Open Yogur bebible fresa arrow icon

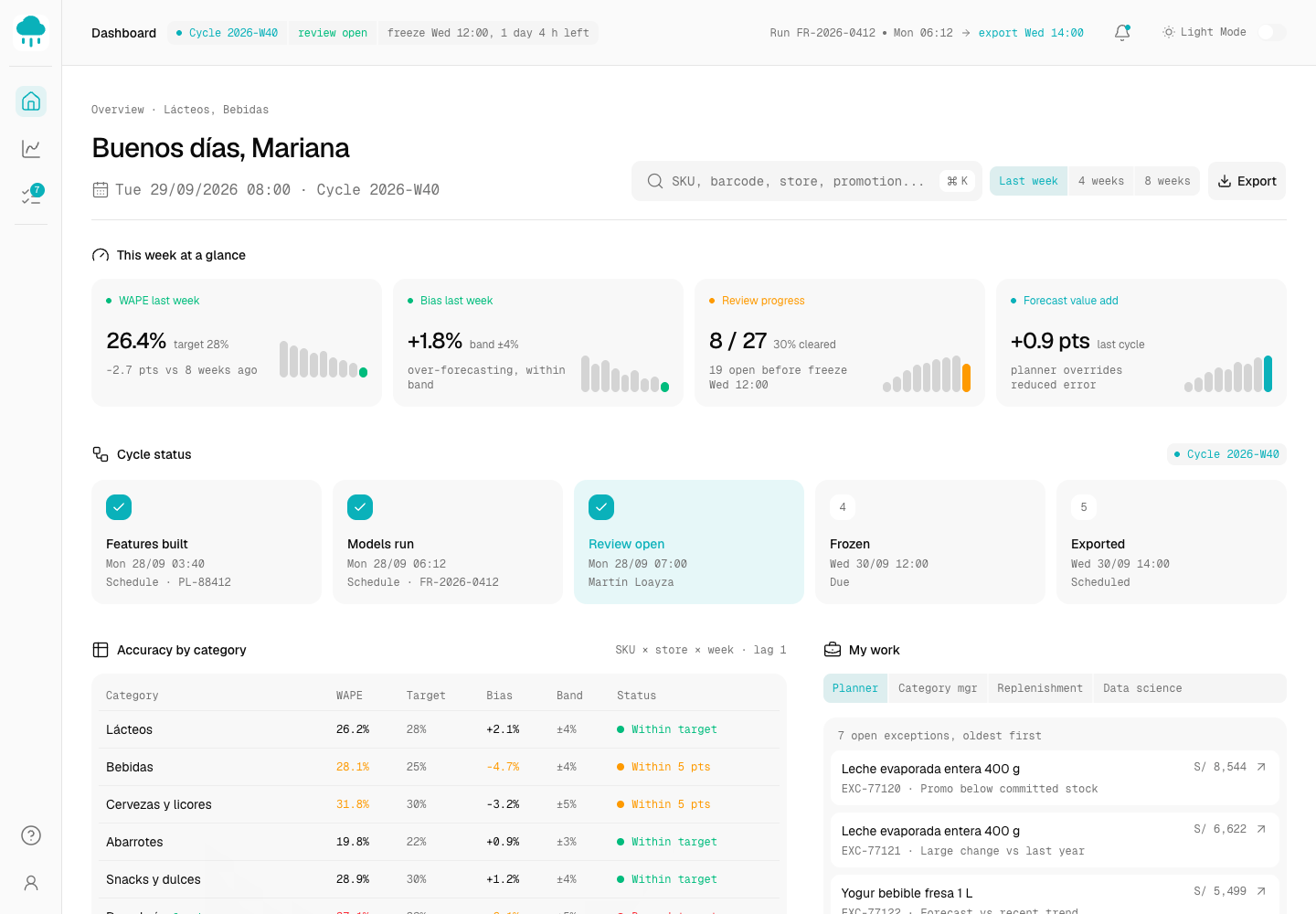click(1261, 891)
